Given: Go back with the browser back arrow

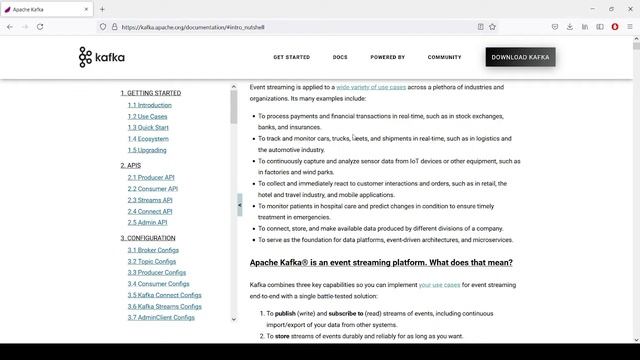Looking at the screenshot, I should [x=10, y=27].
